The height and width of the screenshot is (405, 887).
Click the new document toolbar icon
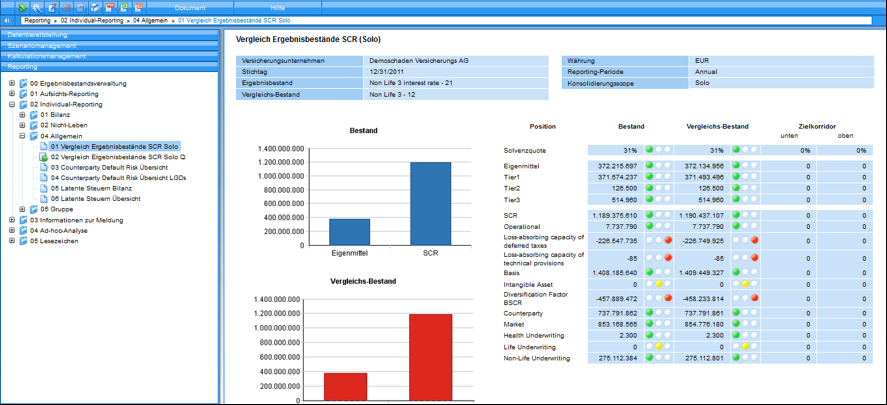(x=51, y=7)
